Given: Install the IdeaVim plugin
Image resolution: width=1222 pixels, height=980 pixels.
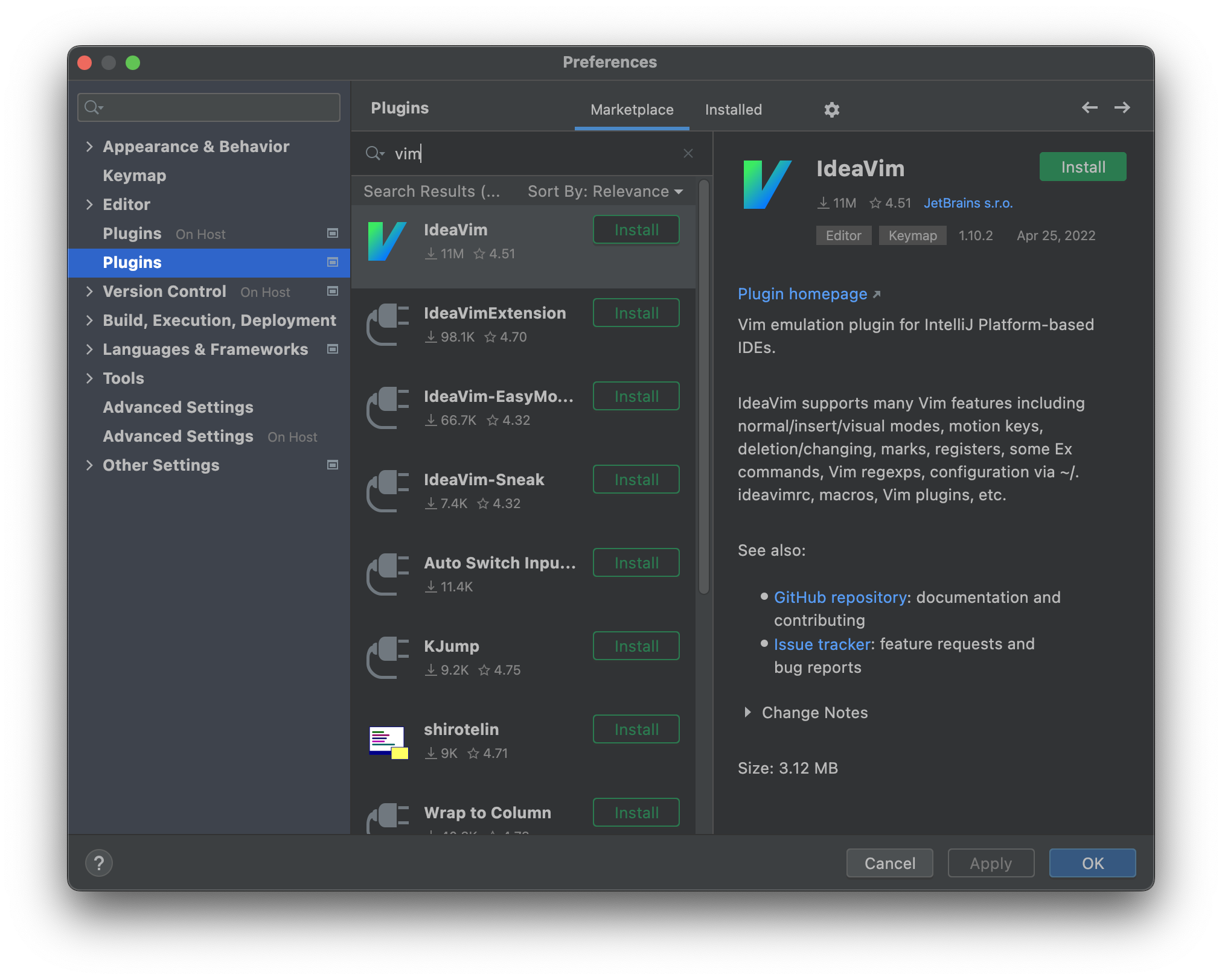Looking at the screenshot, I should (x=1082, y=167).
